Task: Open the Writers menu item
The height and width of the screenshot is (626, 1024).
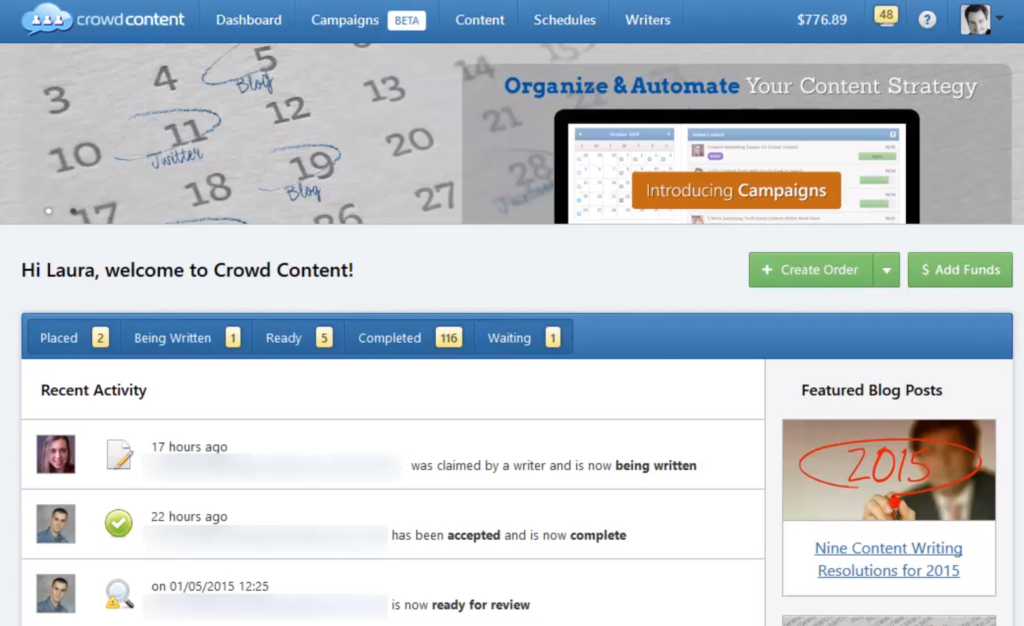Action: 647,20
